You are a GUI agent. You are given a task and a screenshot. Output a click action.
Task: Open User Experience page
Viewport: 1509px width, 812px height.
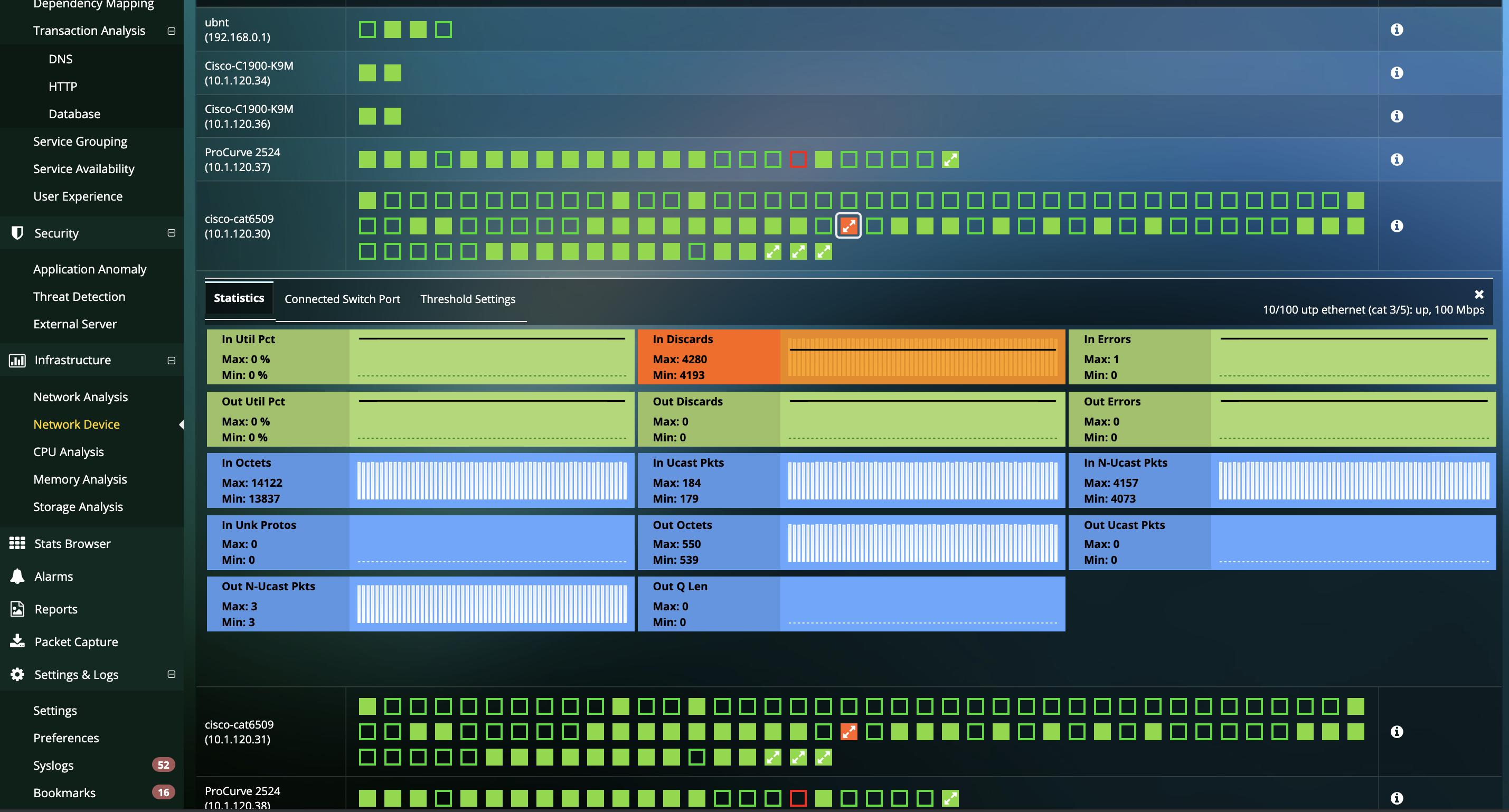pyautogui.click(x=78, y=196)
